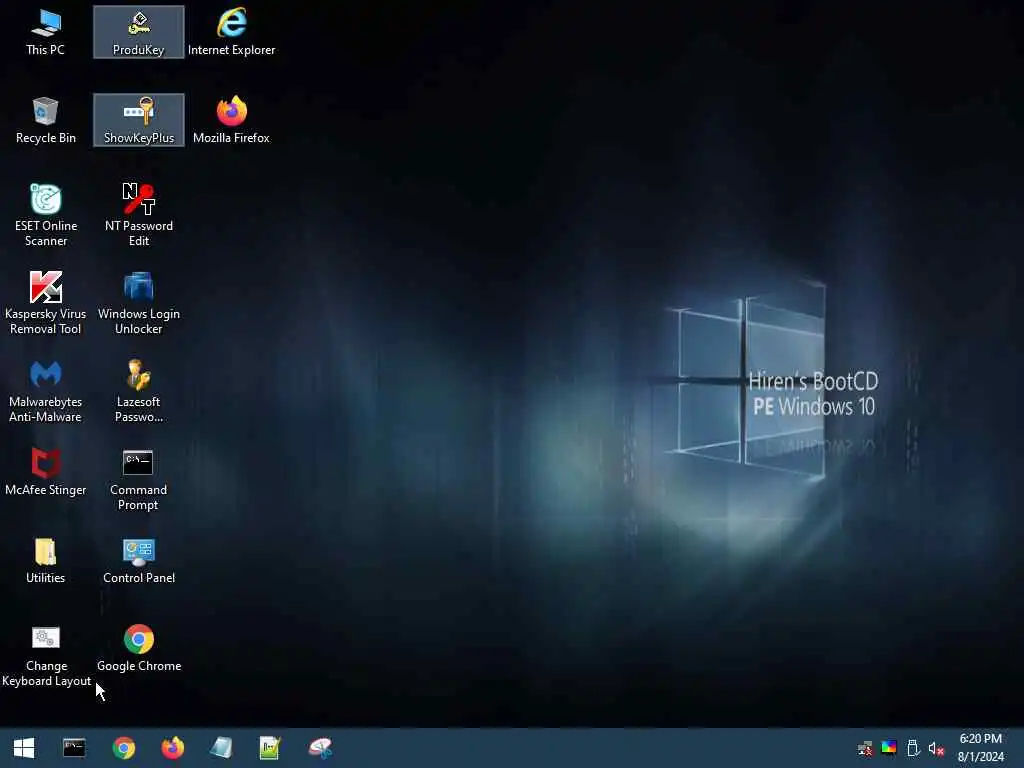This screenshot has height=768, width=1024.
Task: Launch Command Prompt from the taskbar
Action: (x=74, y=748)
